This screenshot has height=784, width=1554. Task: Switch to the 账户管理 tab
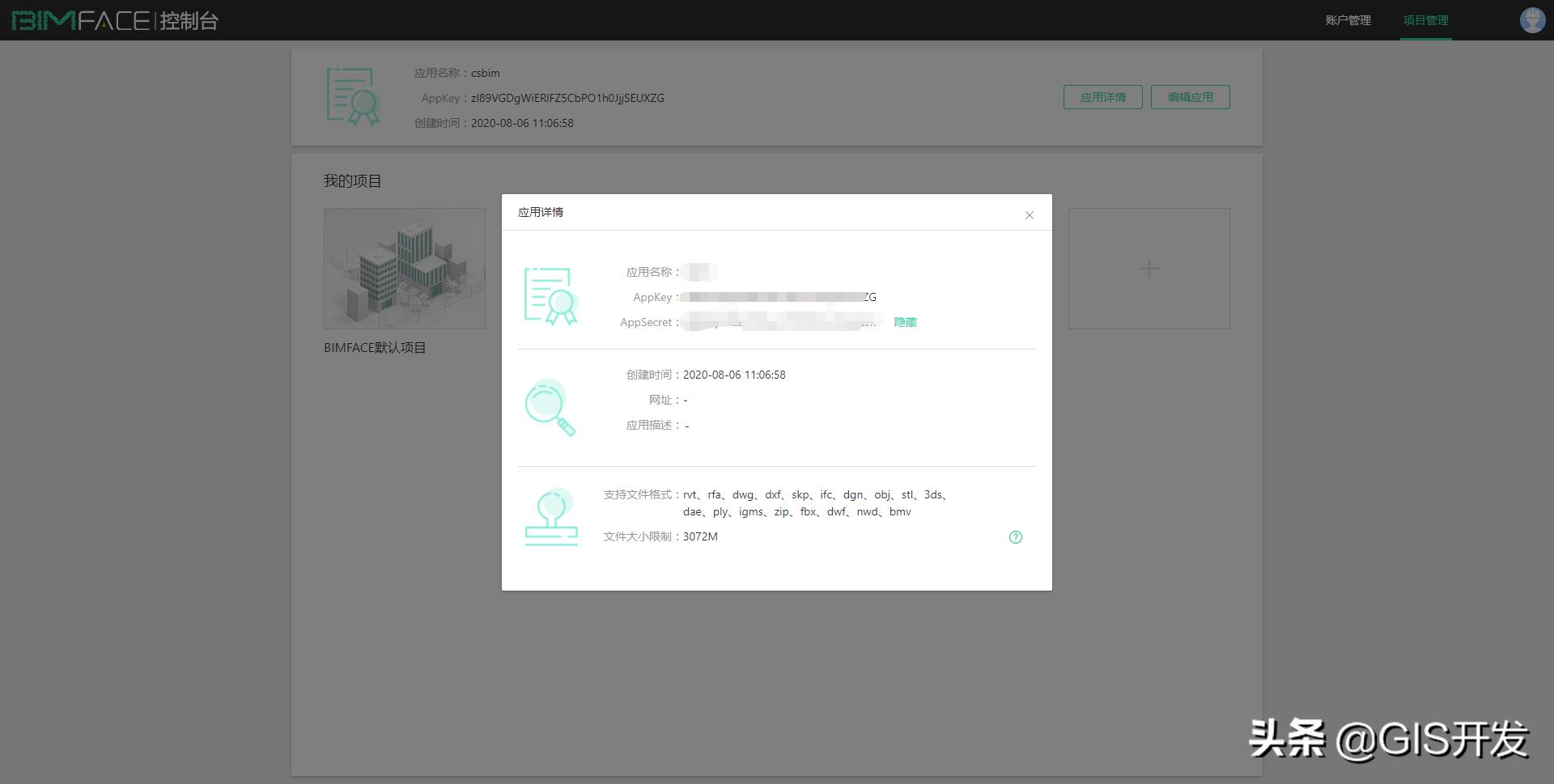(x=1348, y=20)
